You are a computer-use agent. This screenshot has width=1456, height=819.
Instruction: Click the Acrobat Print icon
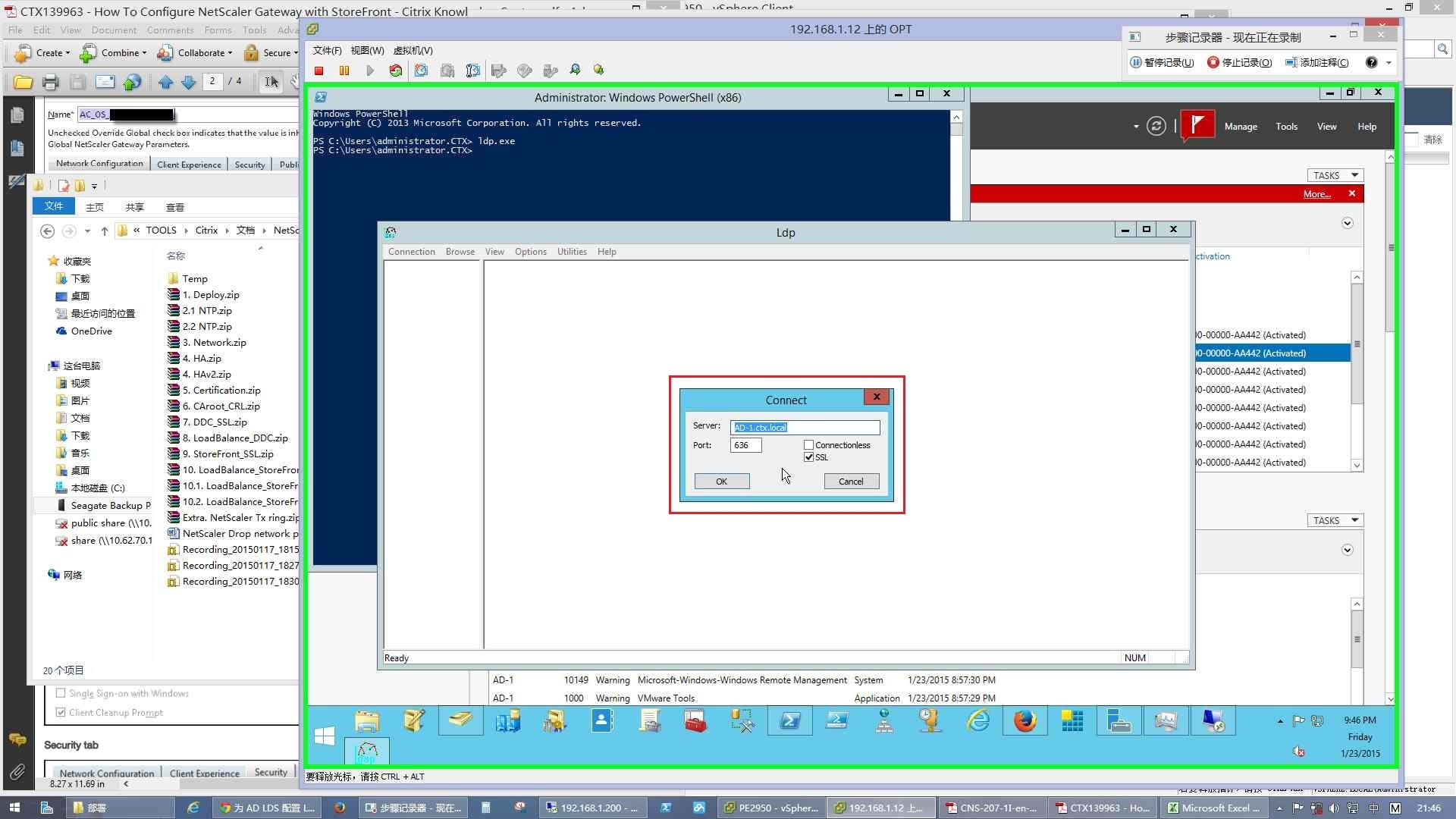50,82
